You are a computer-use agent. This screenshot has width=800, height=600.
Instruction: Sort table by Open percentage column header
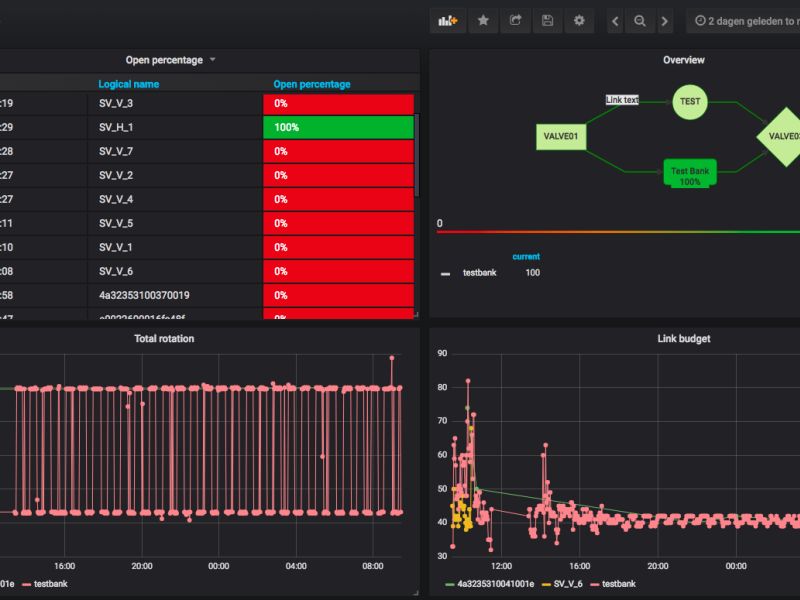pyautogui.click(x=311, y=85)
